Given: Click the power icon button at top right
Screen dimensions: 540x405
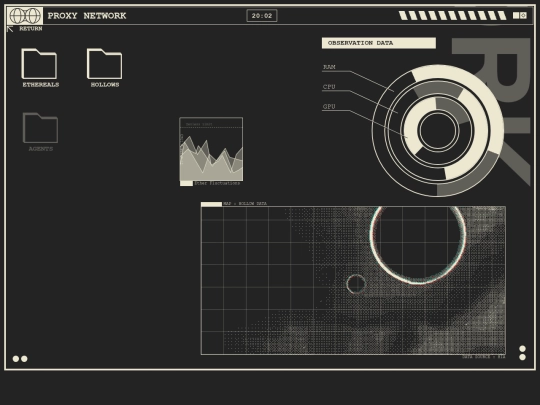Looking at the screenshot, I should tap(523, 15).
